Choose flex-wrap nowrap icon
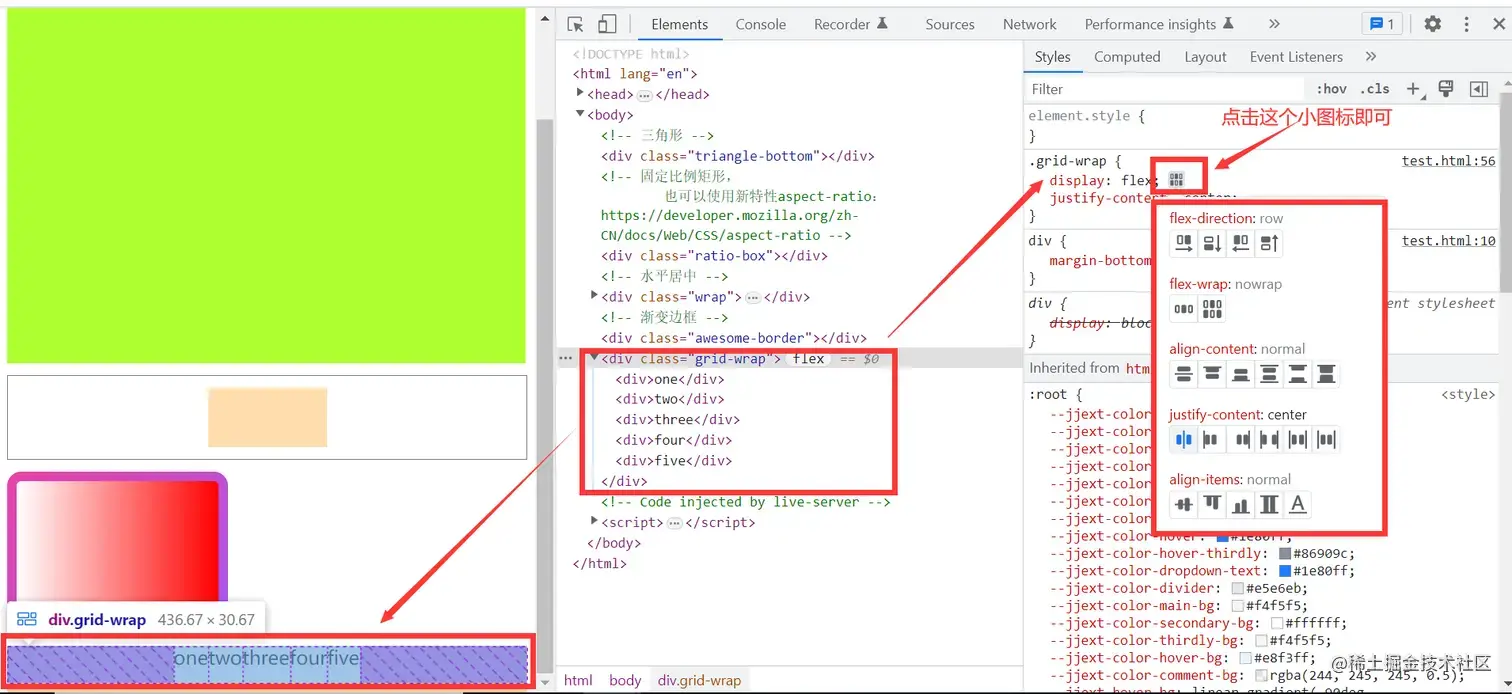The width and height of the screenshot is (1512, 694). [x=1184, y=309]
